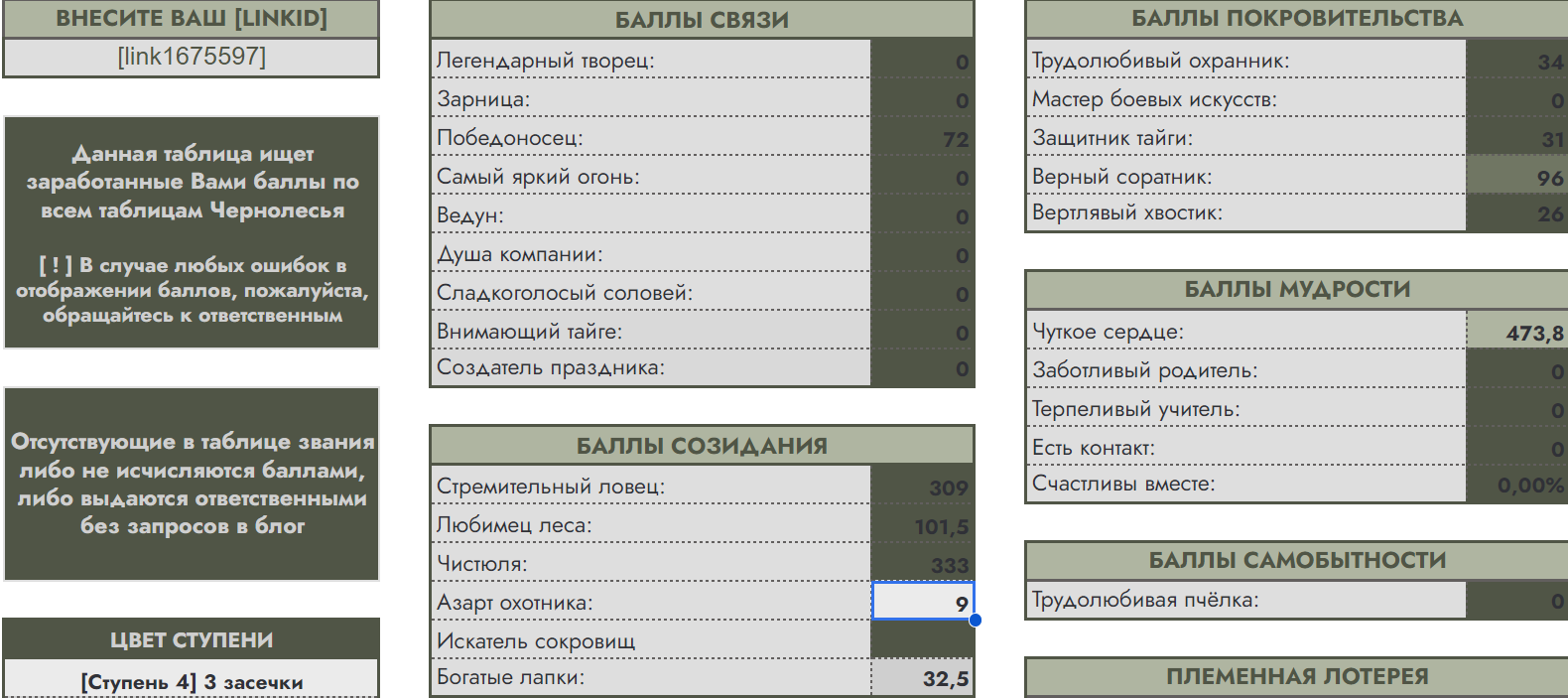The height and width of the screenshot is (698, 1568).
Task: Click the ЦВЕТ СТУПЕНИ header cell
Action: [x=192, y=639]
